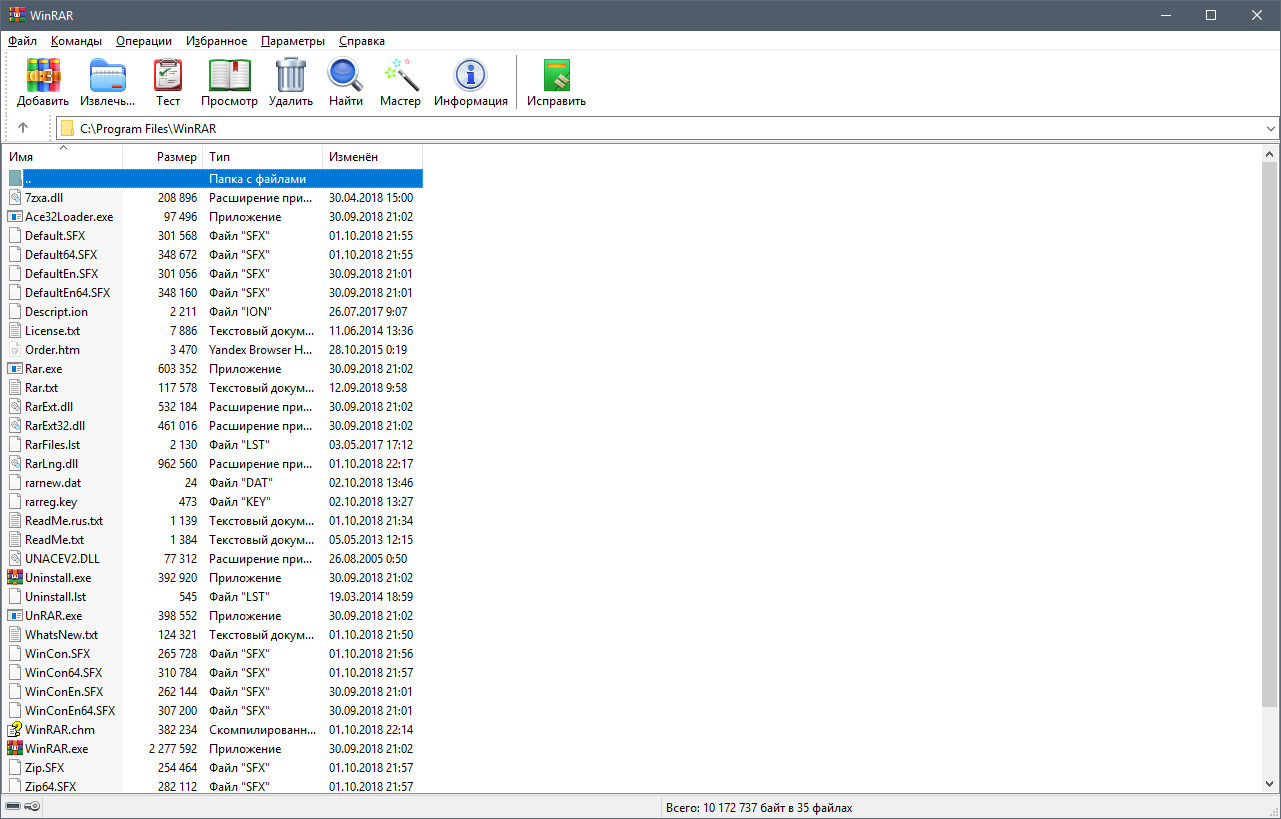This screenshot has width=1281, height=819.
Task: Open the Избранное menu
Action: coord(216,41)
